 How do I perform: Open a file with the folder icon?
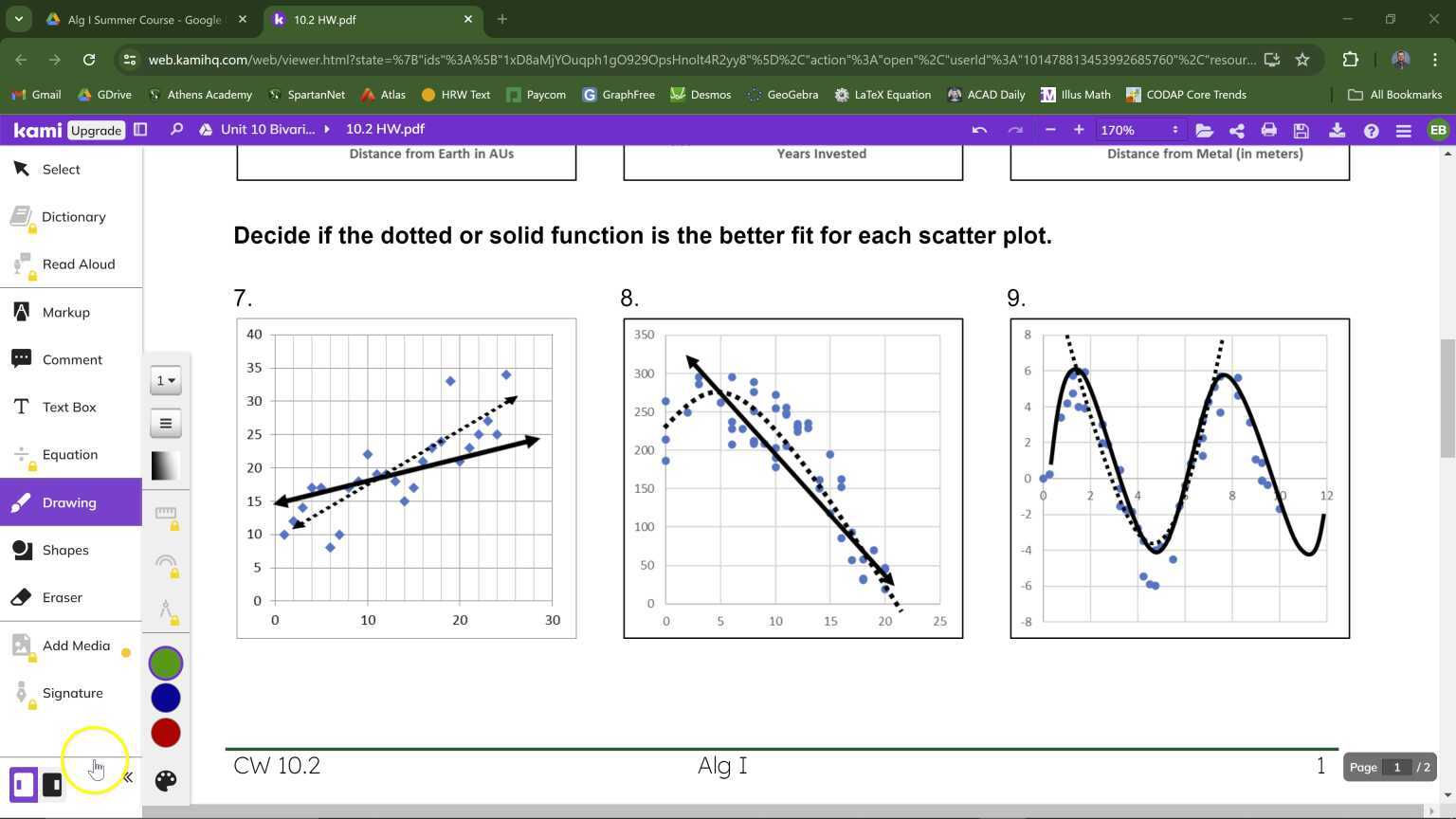click(1204, 130)
